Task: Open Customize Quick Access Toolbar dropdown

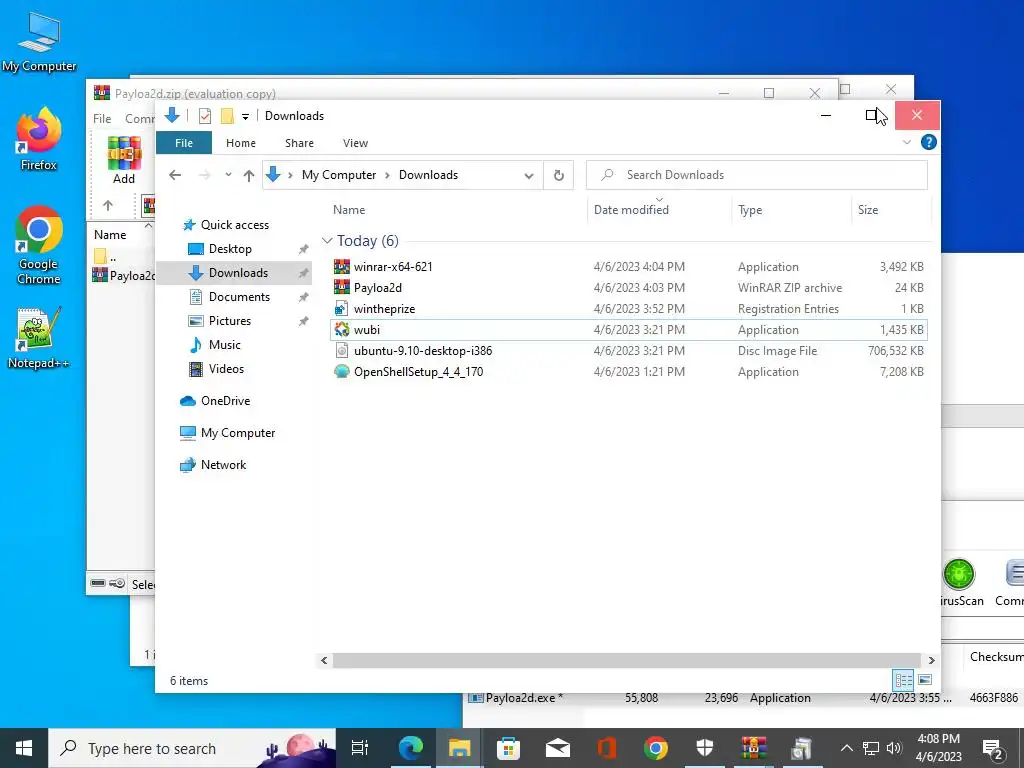Action: click(x=246, y=116)
